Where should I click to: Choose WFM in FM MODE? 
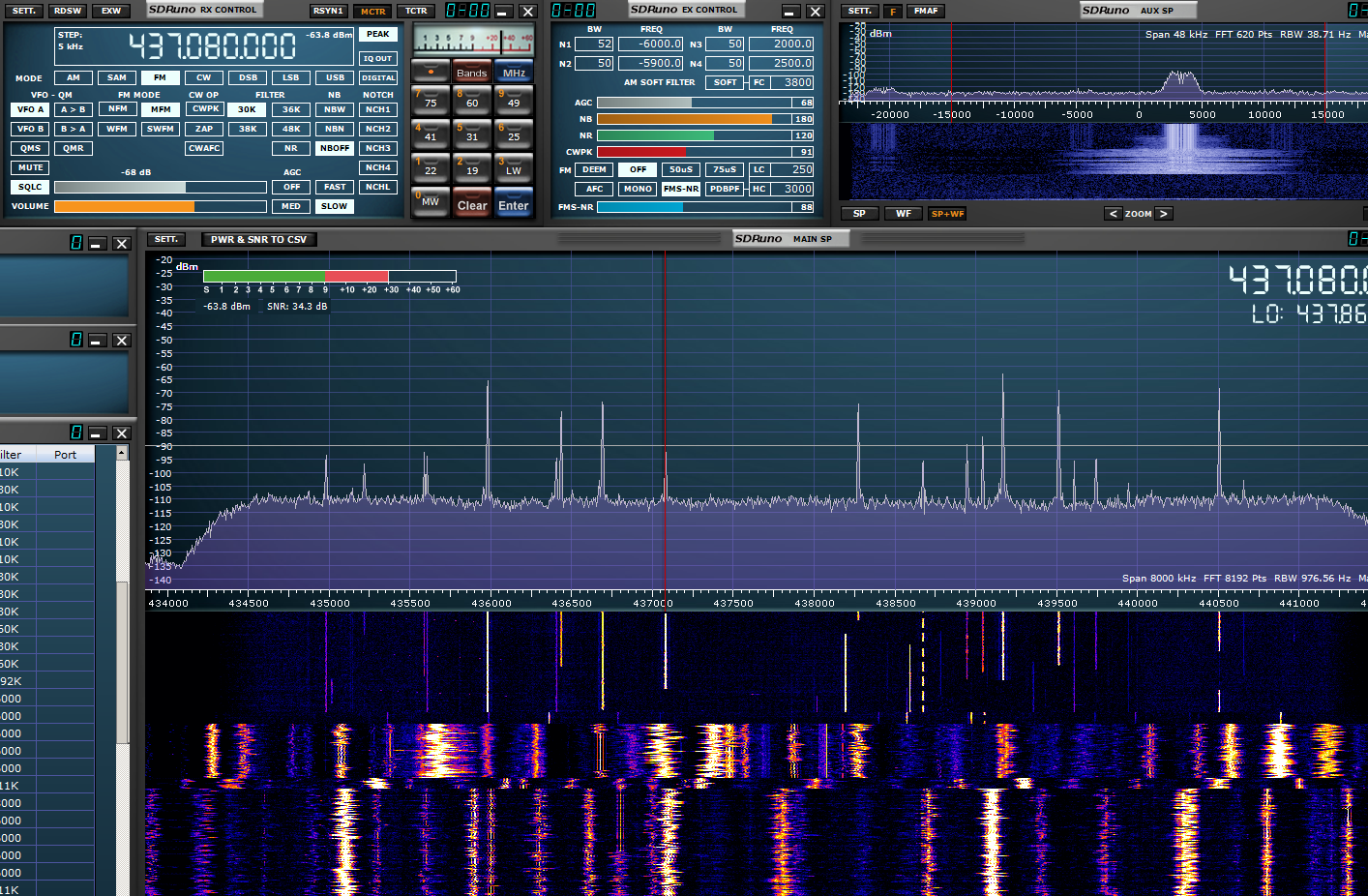pyautogui.click(x=117, y=129)
